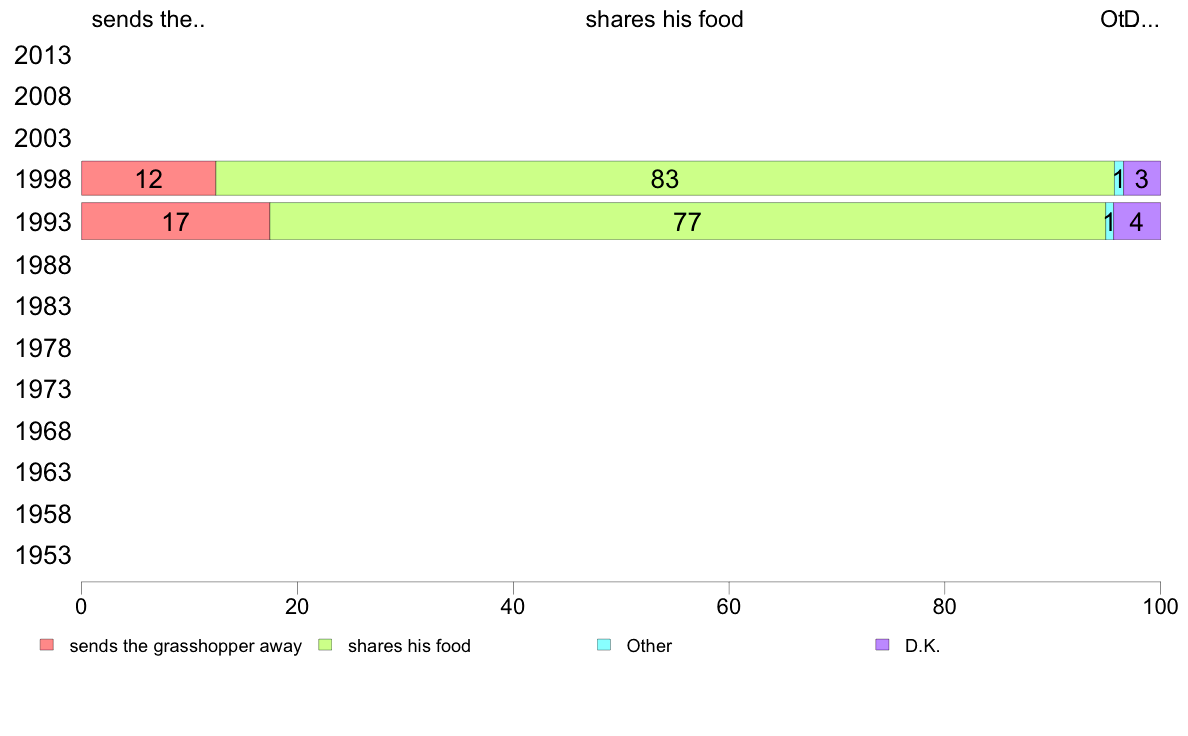Click the 'Other' legend text label
Screen dimensions: 1188x736
[649, 646]
